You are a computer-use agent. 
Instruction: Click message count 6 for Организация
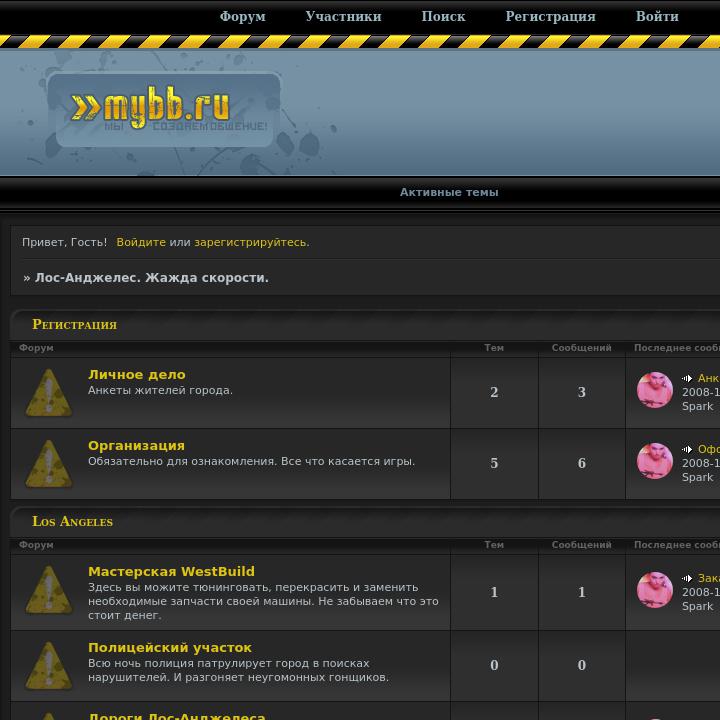coord(581,463)
